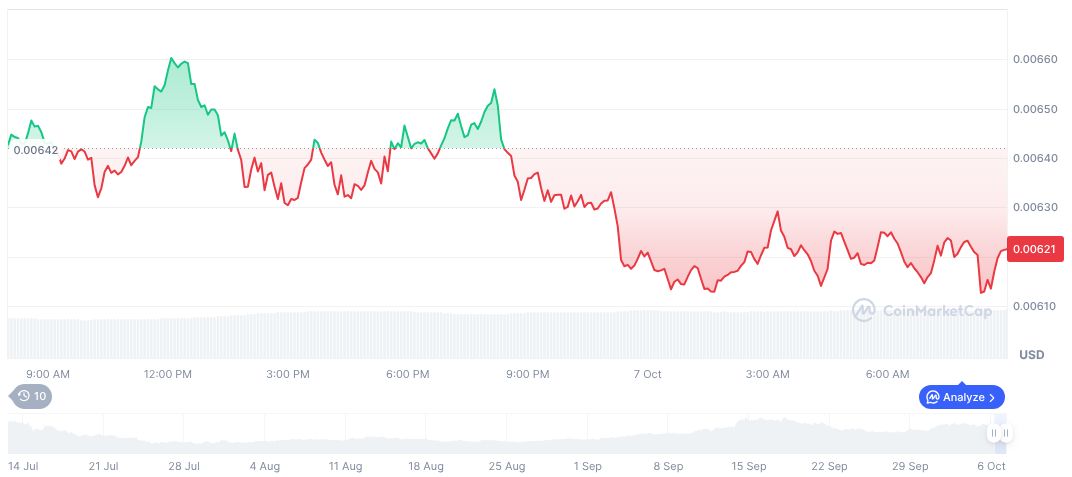Image resolution: width=1072 pixels, height=477 pixels.
Task: Select the 7 Oct marker on time axis
Action: click(x=647, y=374)
